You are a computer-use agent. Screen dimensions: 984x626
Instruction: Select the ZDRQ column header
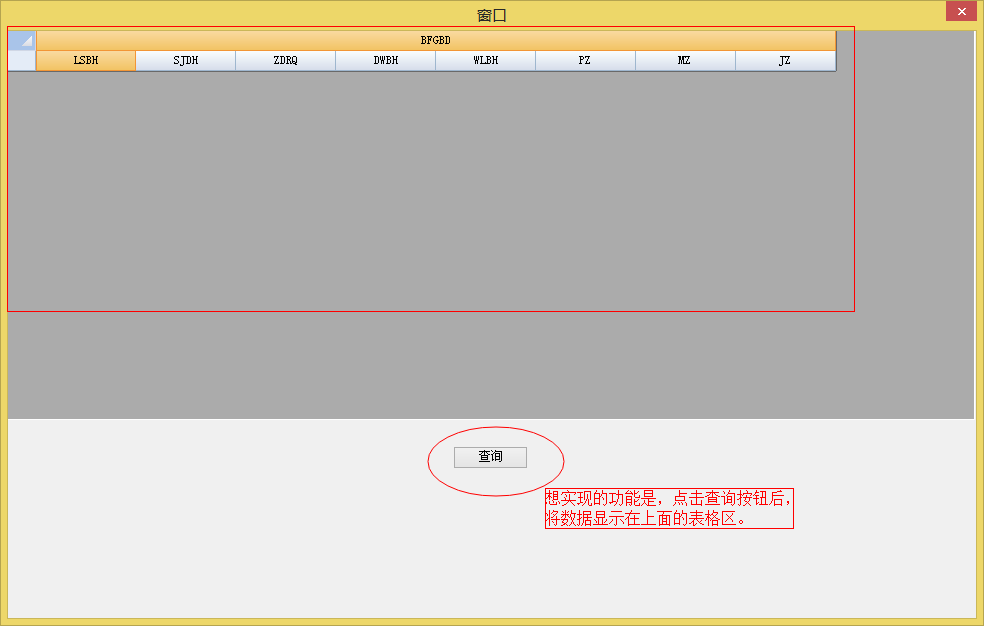click(x=286, y=61)
